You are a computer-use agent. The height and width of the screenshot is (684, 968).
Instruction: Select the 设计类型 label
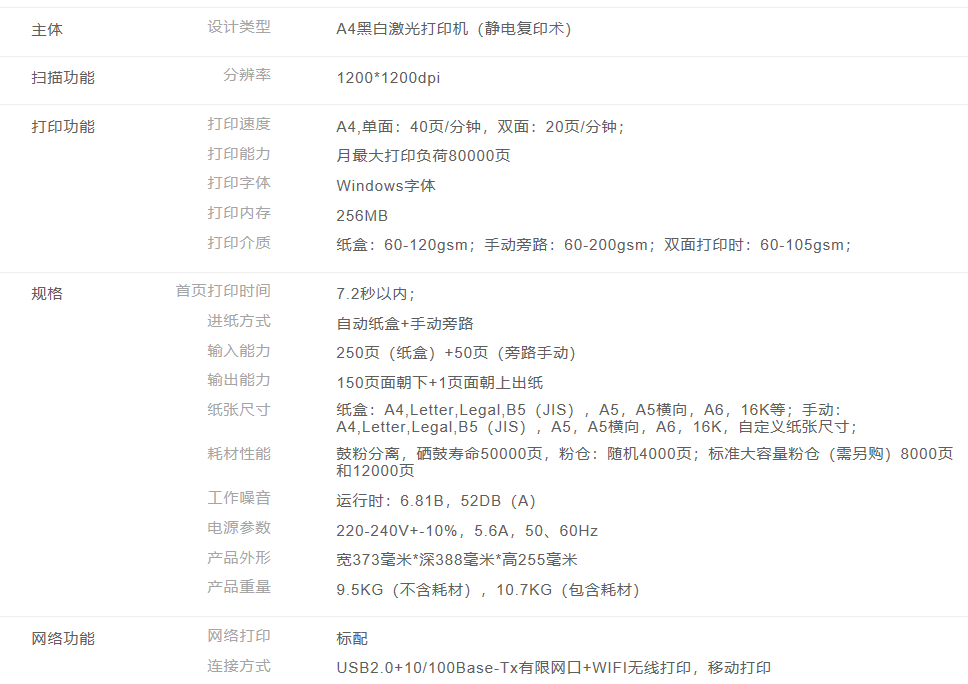click(x=238, y=27)
